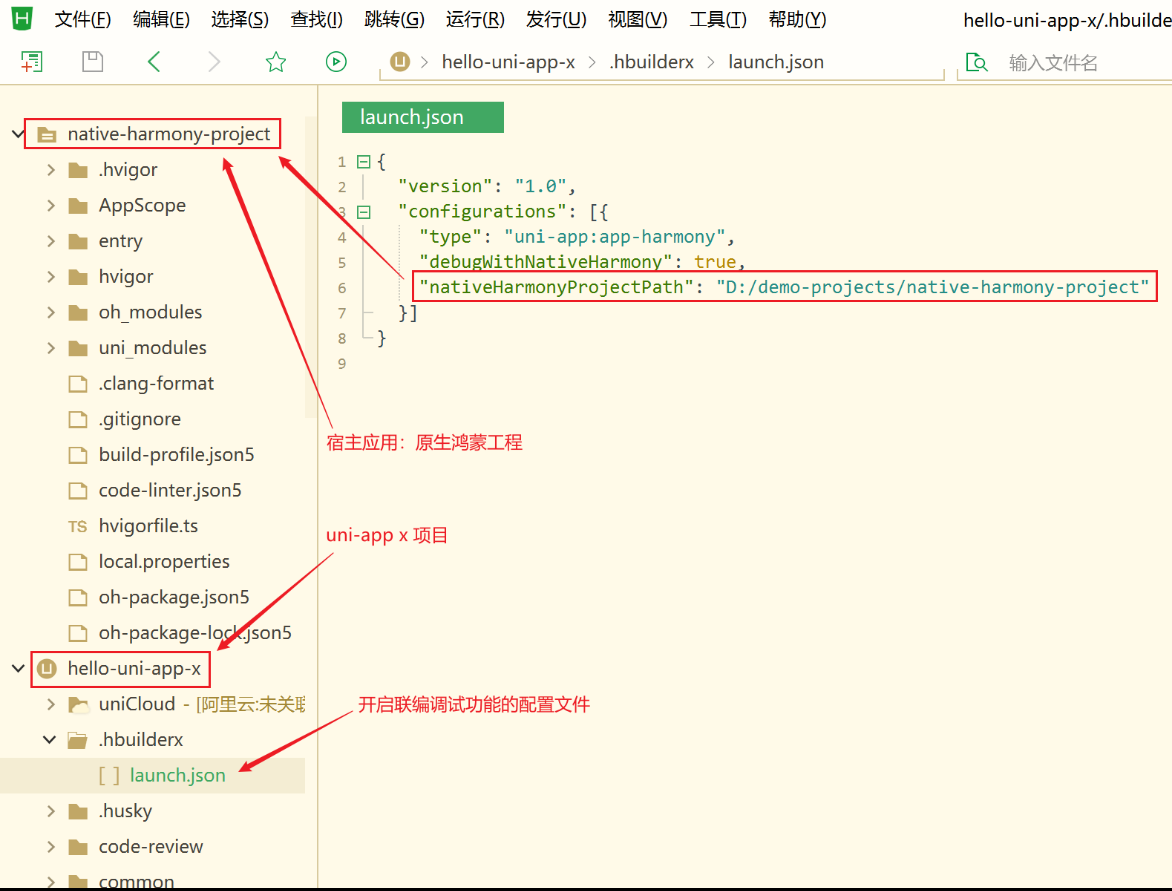Open the 查找(I) menu
The width and height of the screenshot is (1172, 891).
coord(317,19)
